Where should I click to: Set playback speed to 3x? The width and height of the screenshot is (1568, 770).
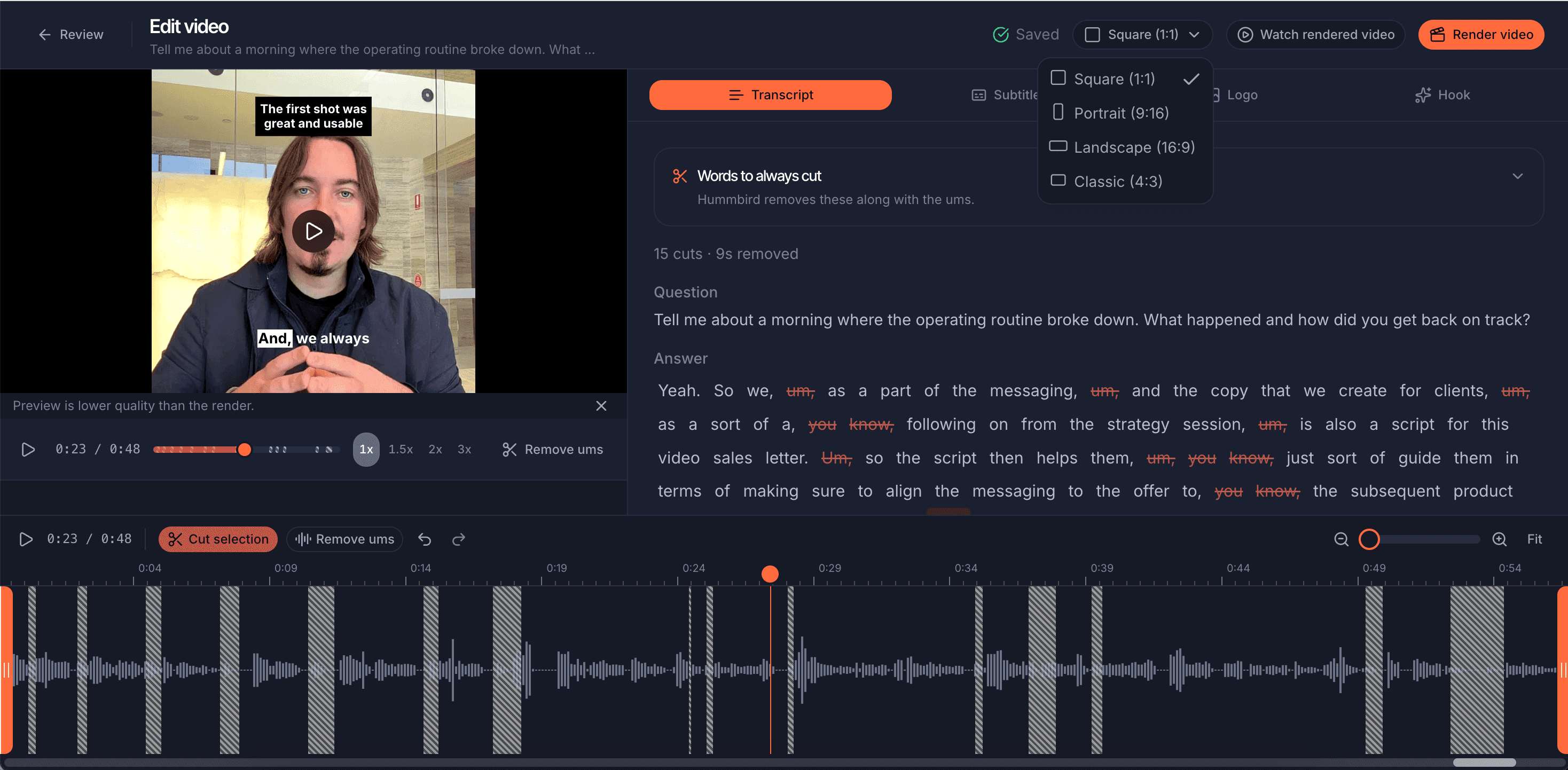[464, 449]
